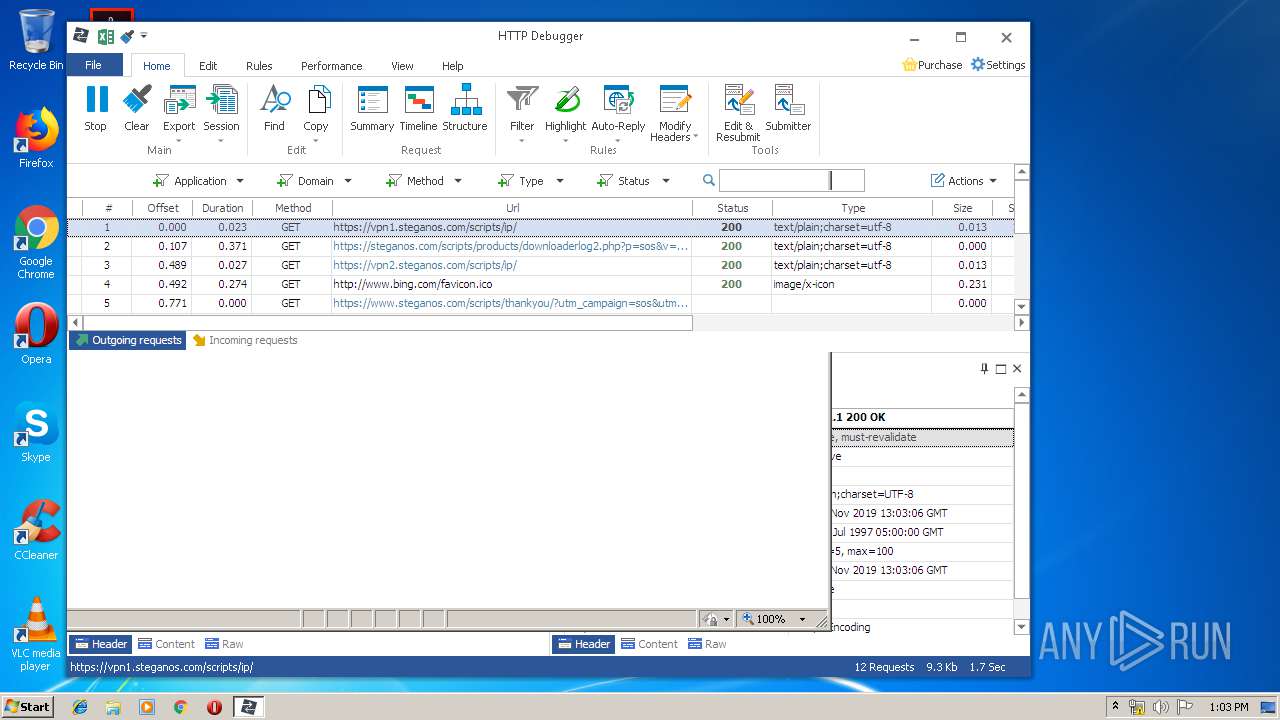Screen dimensions: 1280x720
Task: Stop capturing with the Stop icon
Action: click(96, 108)
